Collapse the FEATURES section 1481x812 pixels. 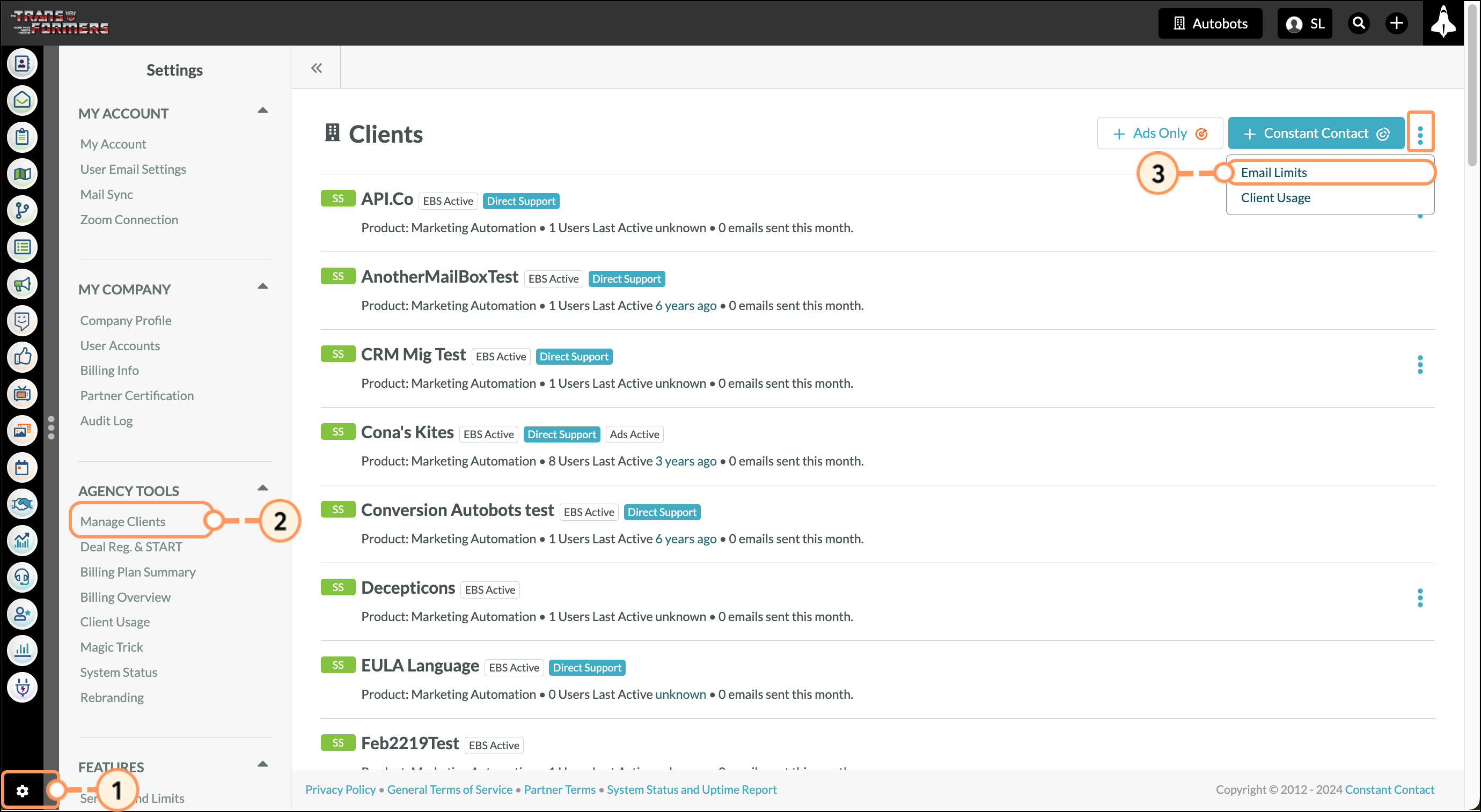pos(263,764)
